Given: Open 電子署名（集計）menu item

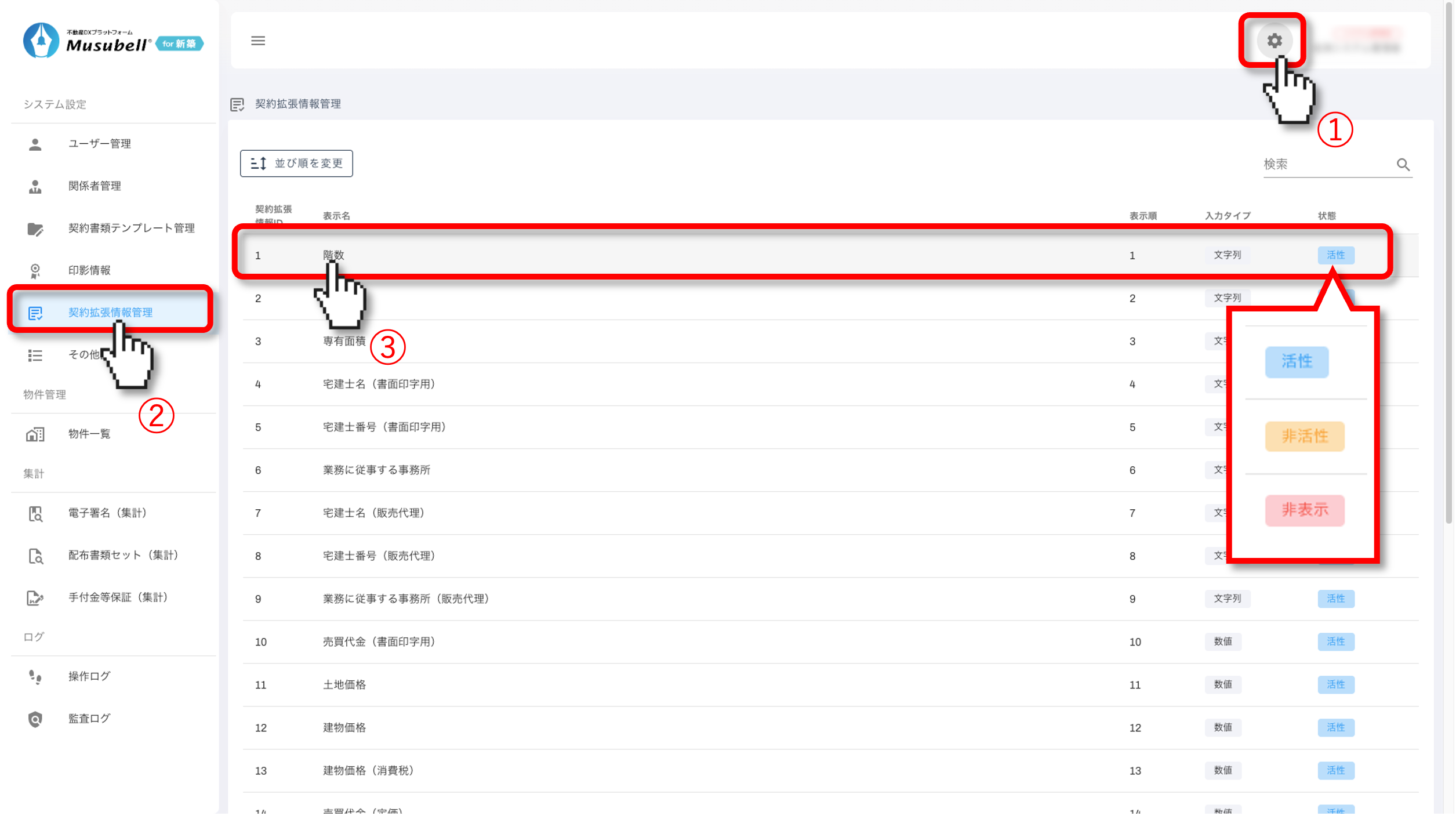Looking at the screenshot, I should pyautogui.click(x=107, y=513).
